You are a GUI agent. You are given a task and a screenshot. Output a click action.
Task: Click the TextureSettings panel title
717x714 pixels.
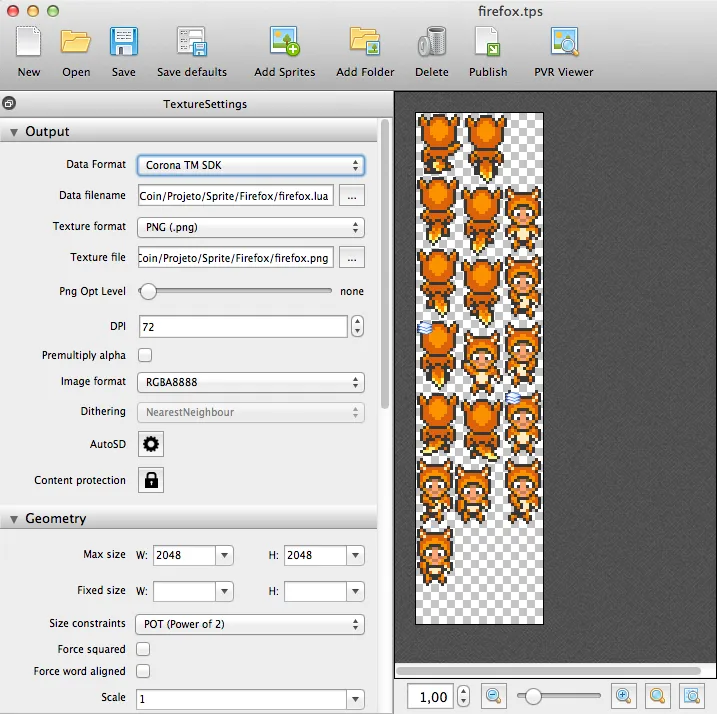205,104
